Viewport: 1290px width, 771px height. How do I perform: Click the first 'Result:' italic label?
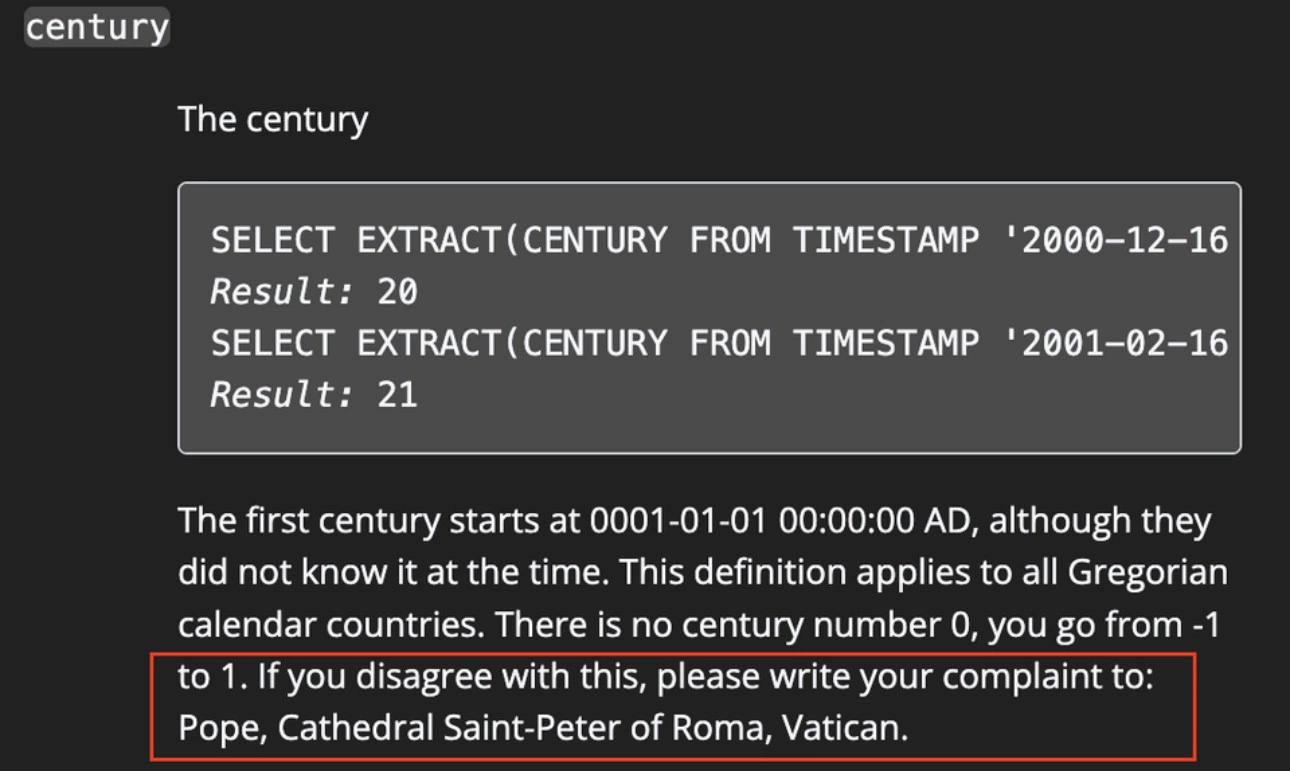click(x=283, y=292)
